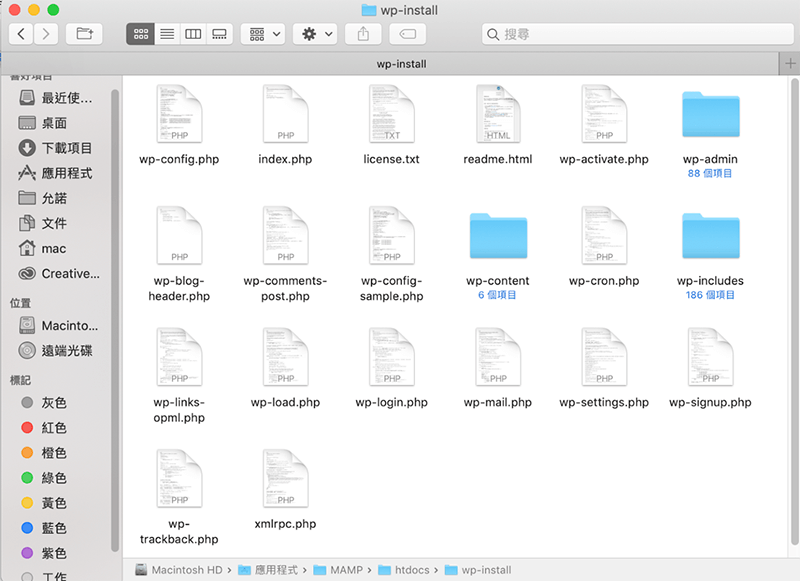
Task: Select the wp-activate.php file
Action: 604,125
